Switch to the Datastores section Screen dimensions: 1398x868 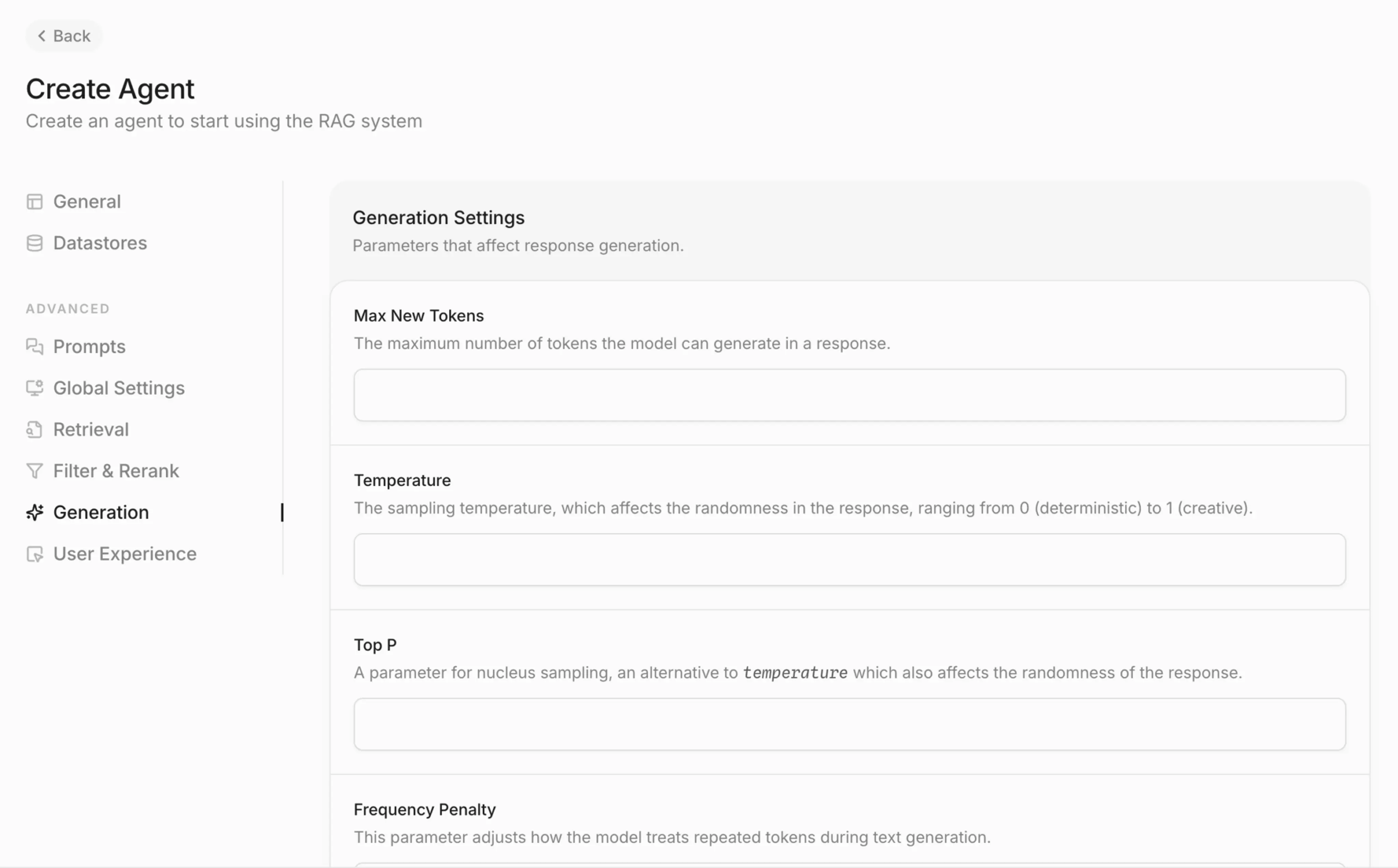[x=100, y=243]
